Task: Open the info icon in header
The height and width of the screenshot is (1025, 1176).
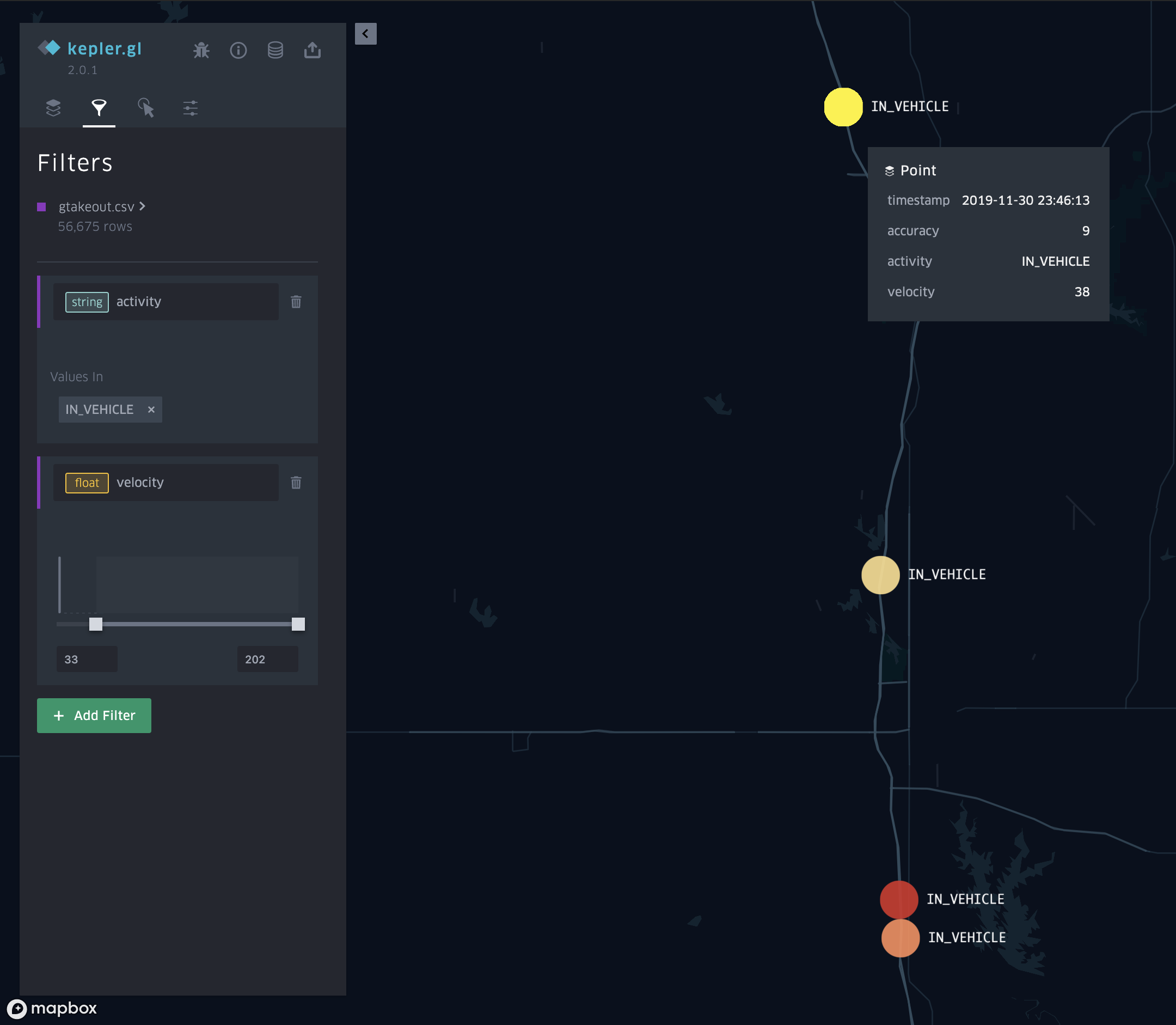Action: pos(238,50)
